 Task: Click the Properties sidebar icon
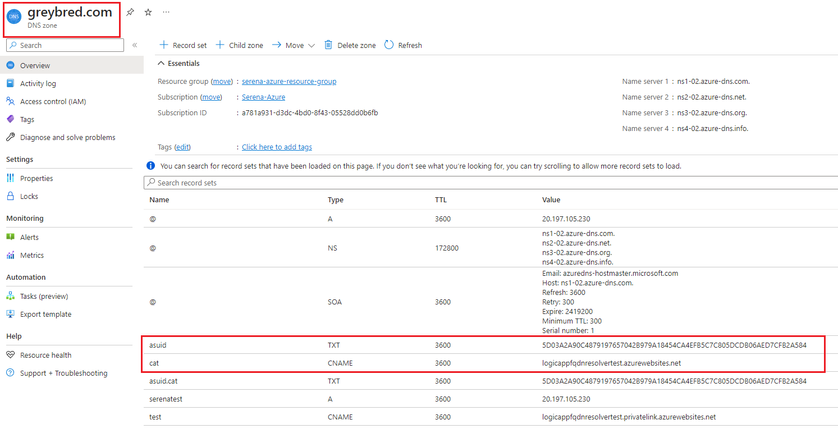[x=10, y=178]
